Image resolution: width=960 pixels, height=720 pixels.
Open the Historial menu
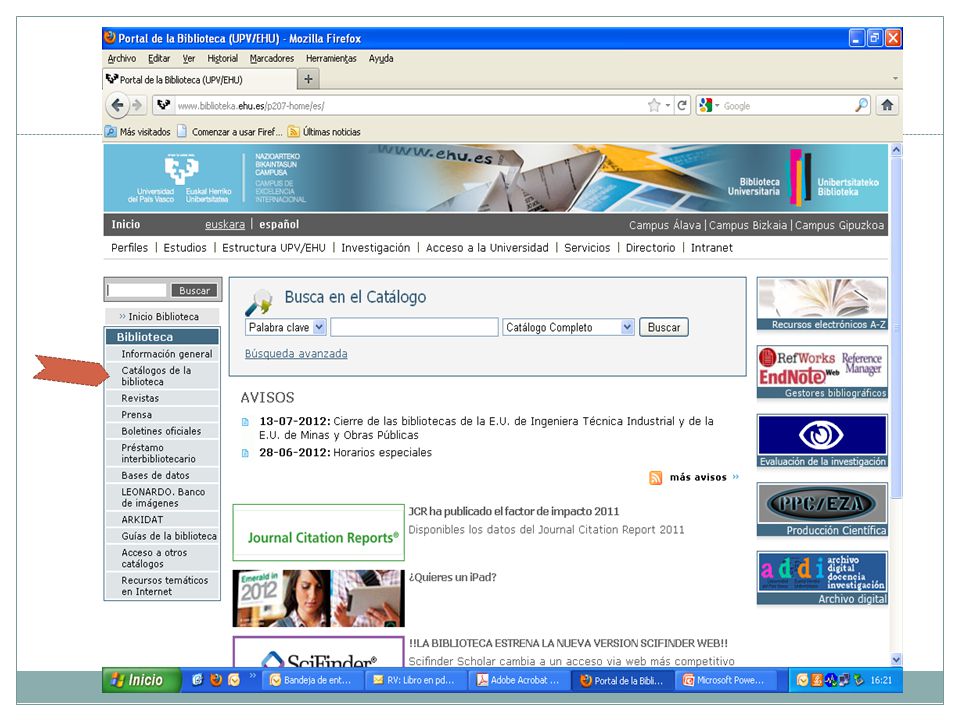(x=222, y=58)
